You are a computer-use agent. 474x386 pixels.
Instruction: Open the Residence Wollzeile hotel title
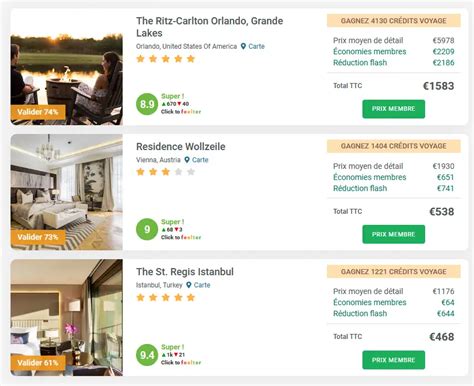(181, 146)
